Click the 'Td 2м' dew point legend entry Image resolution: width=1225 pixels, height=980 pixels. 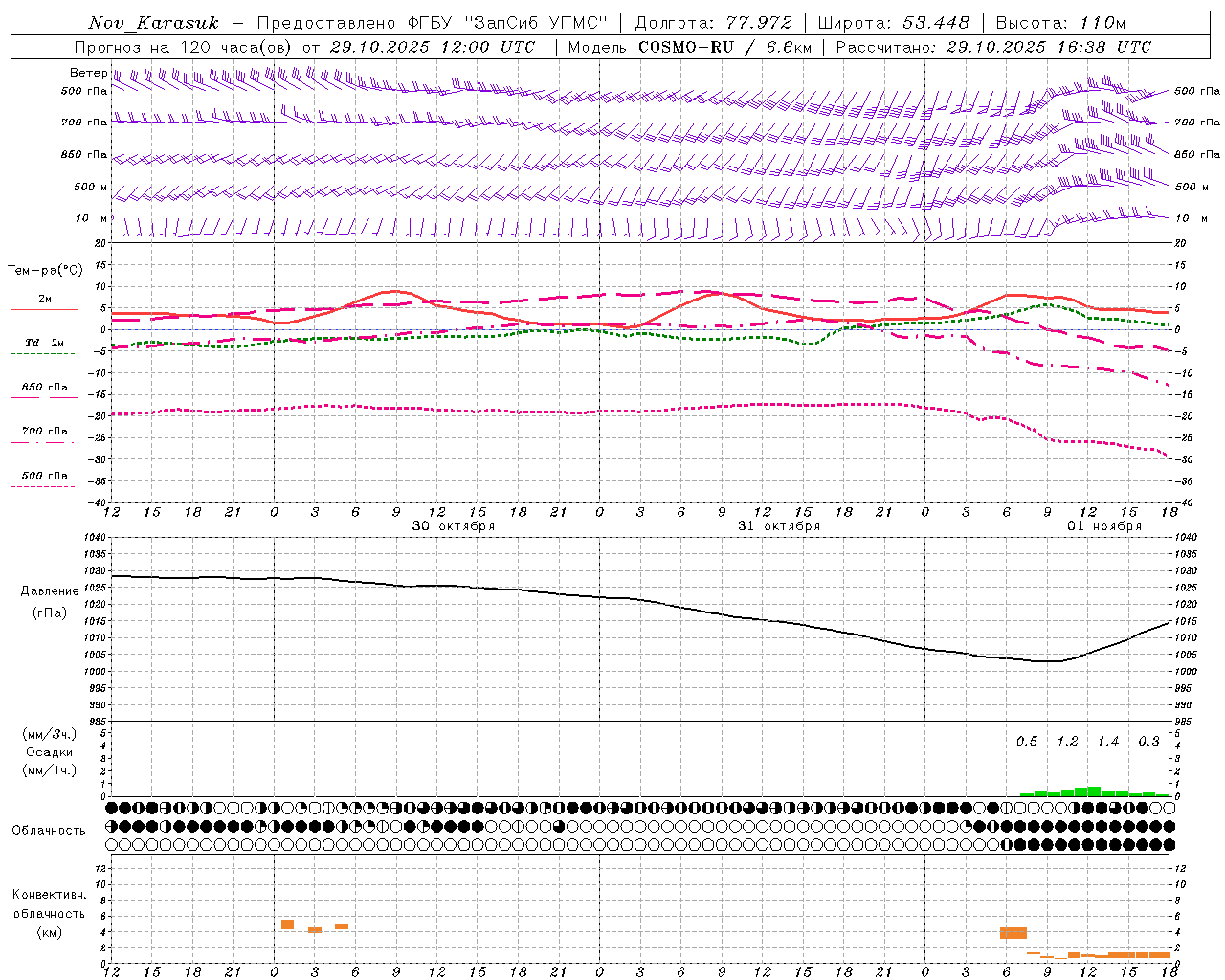(44, 343)
